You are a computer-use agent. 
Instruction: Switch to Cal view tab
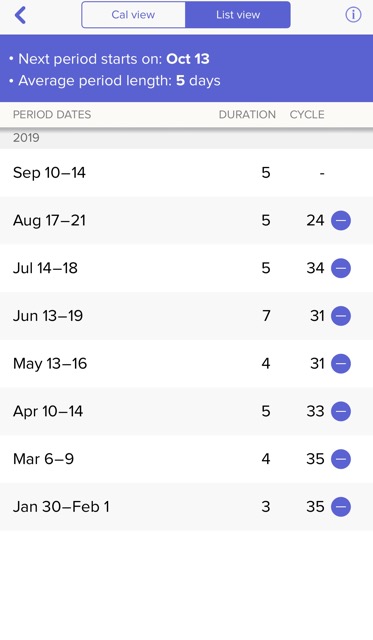coord(133,15)
